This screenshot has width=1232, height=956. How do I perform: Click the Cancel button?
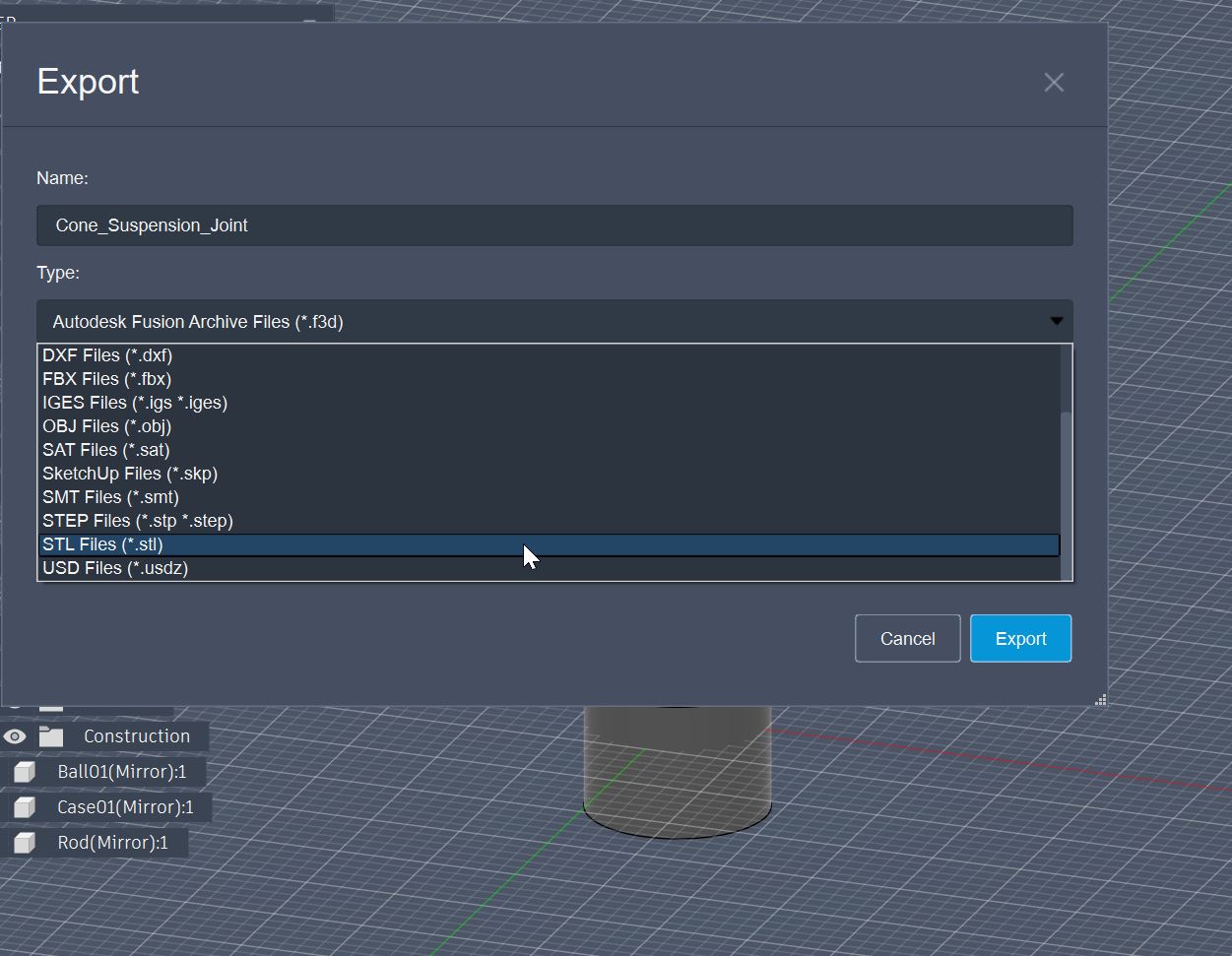(x=907, y=639)
